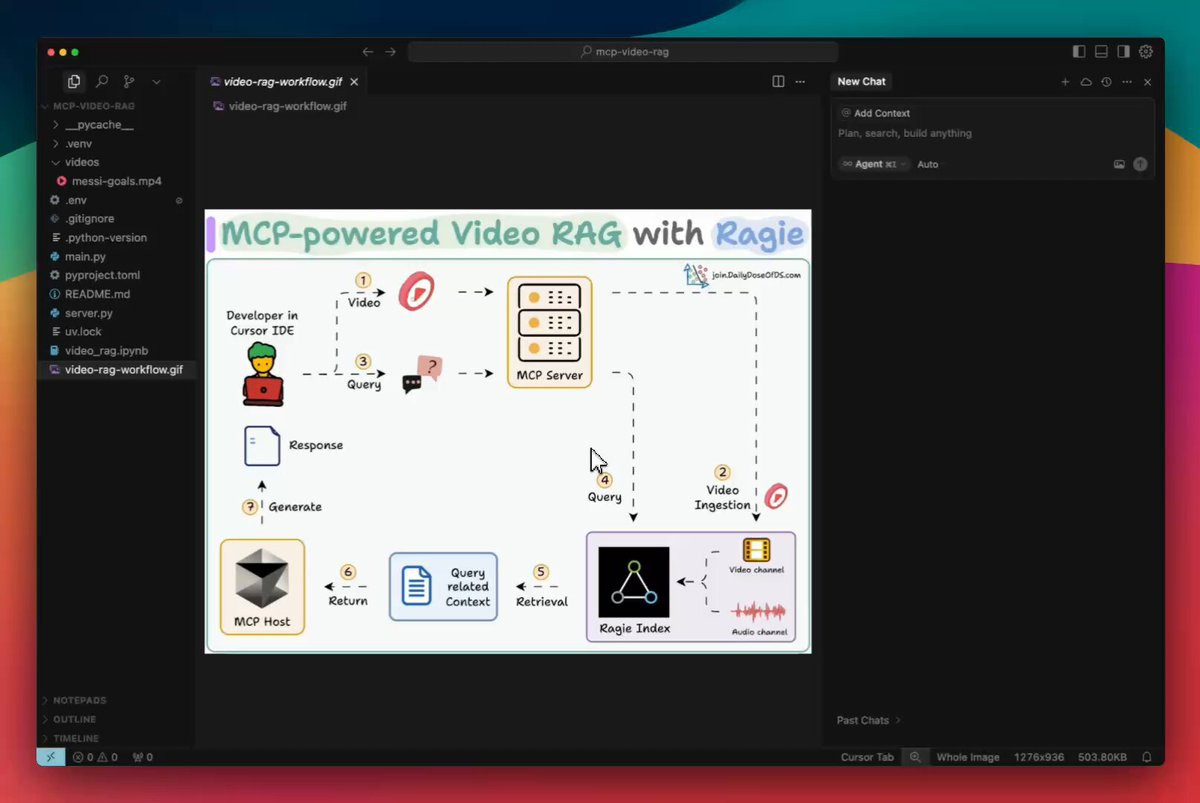Select the New Chat tab
1200x803 pixels.
861,82
